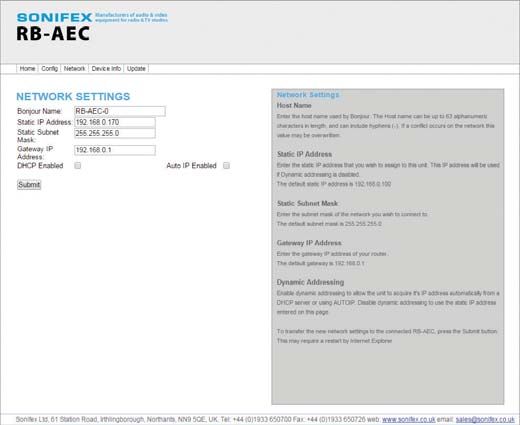Click the Bonjour Name label
This screenshot has height=425, width=520.
39,111
